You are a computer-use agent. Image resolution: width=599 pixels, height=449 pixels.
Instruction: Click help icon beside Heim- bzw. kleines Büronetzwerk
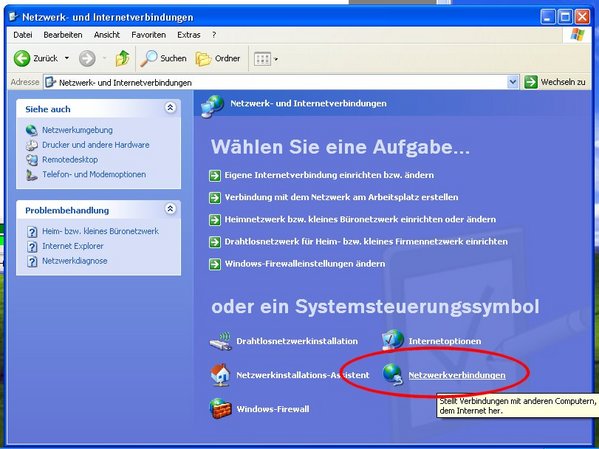pyautogui.click(x=32, y=232)
